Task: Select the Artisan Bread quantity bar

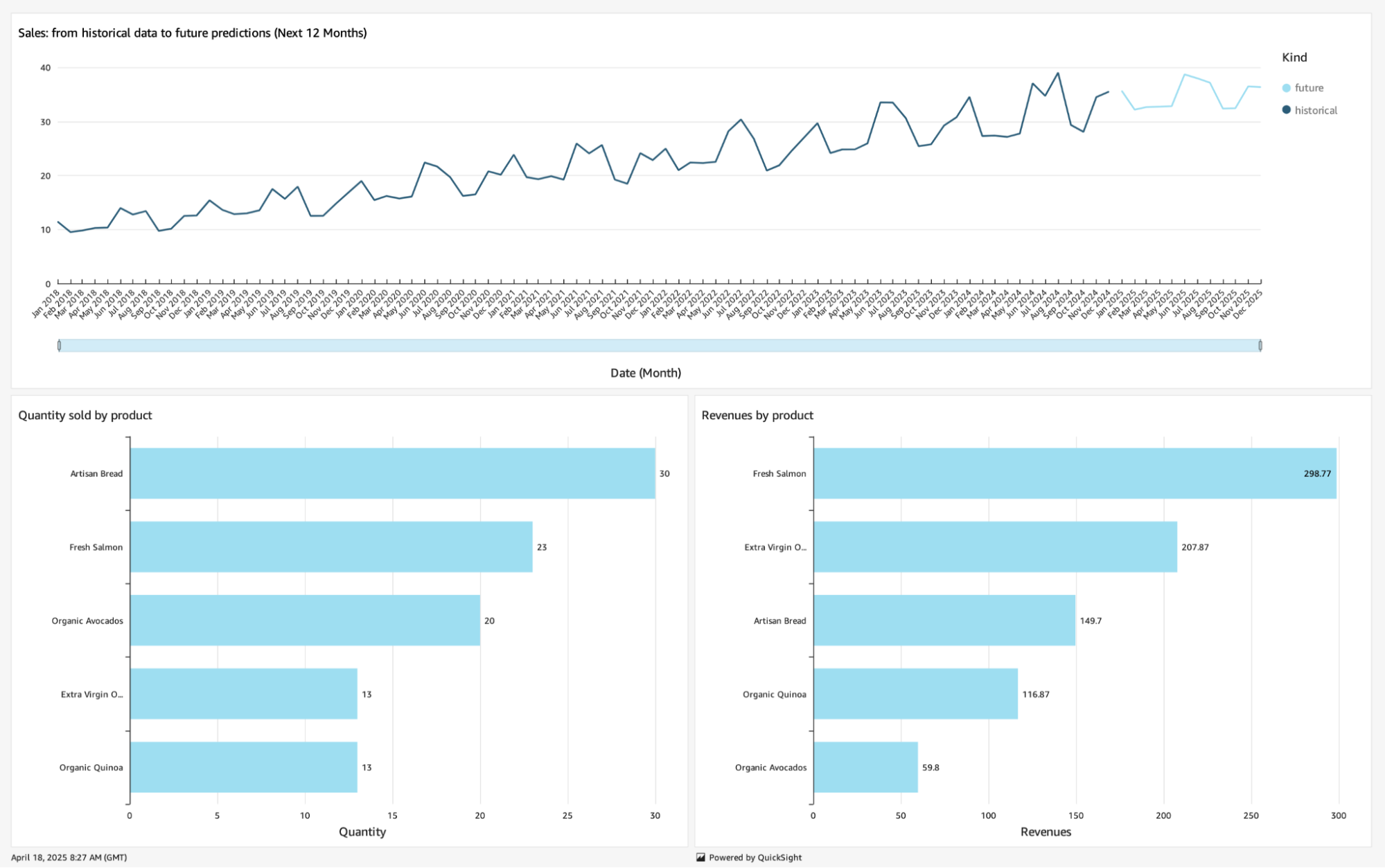Action: tap(392, 473)
